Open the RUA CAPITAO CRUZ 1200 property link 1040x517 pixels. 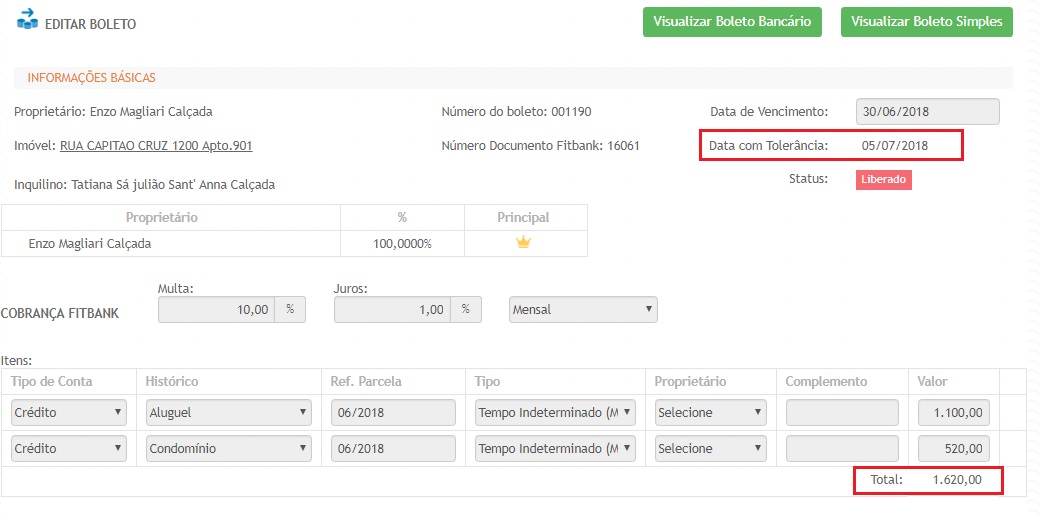pyautogui.click(x=156, y=146)
